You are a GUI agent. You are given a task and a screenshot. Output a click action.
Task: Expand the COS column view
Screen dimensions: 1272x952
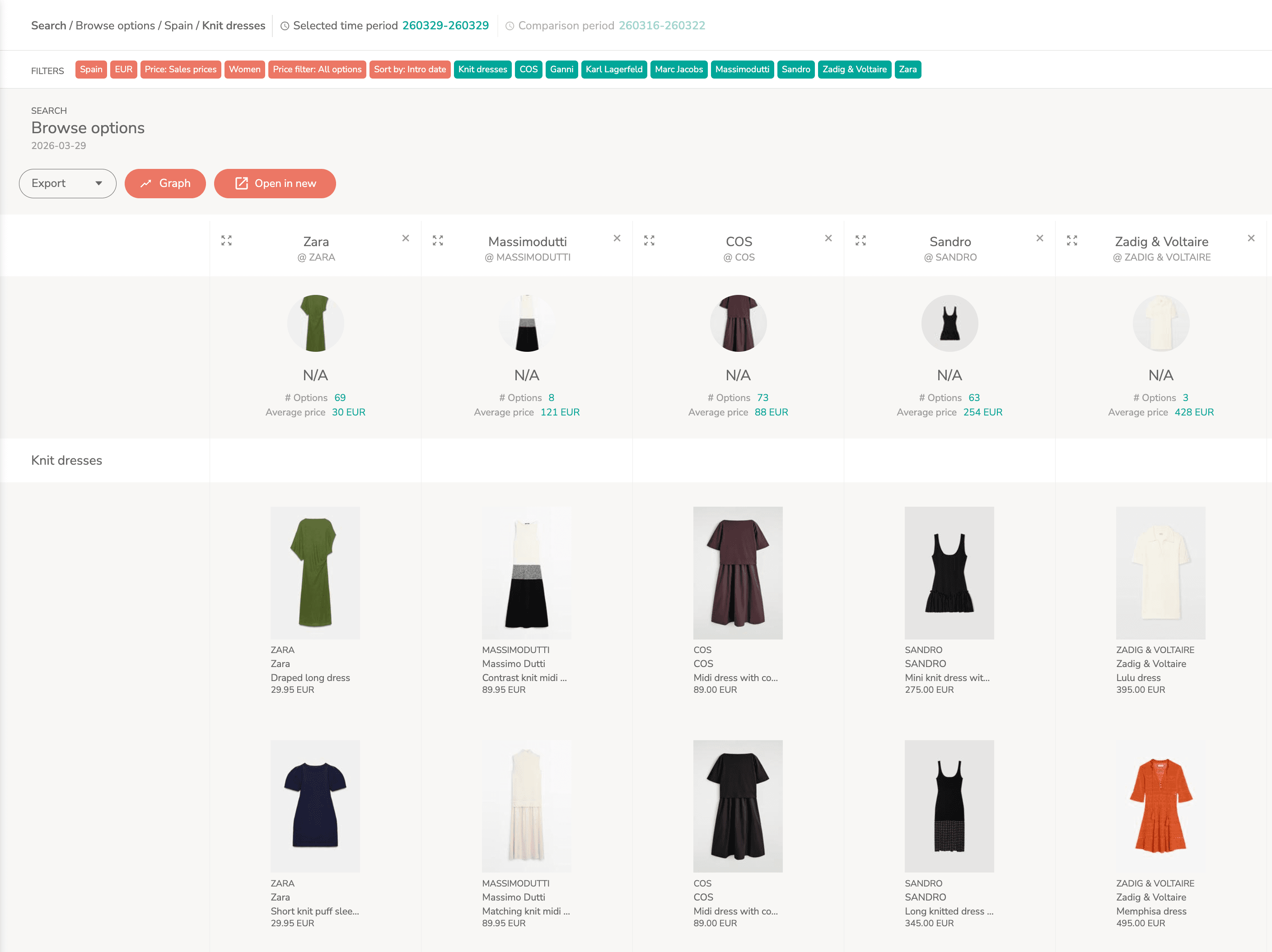click(x=649, y=240)
